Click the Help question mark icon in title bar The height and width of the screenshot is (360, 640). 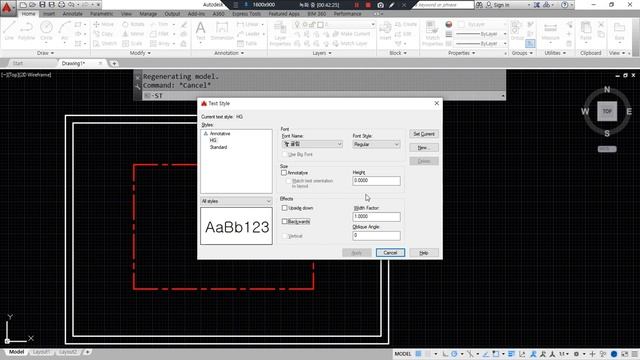tap(564, 5)
